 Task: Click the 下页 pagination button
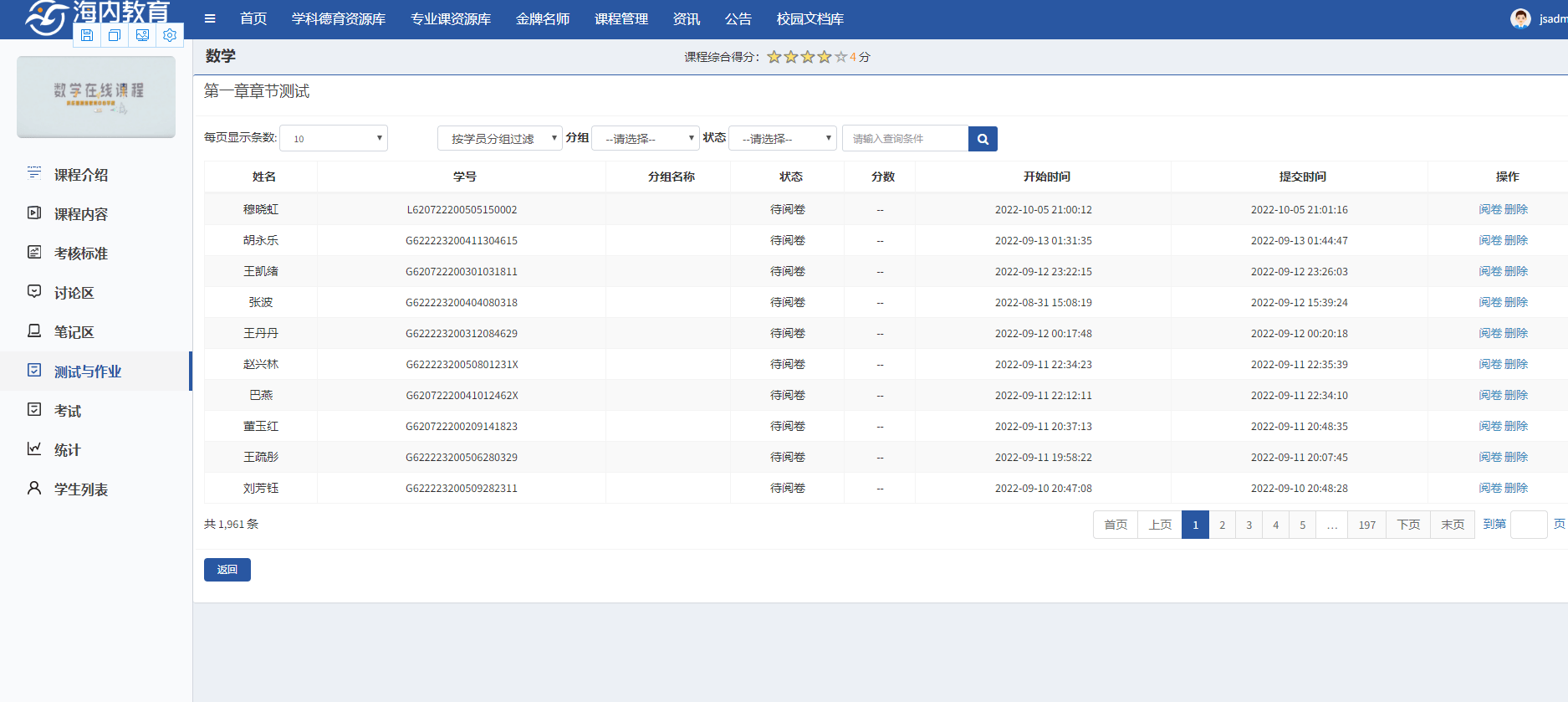[x=1408, y=525]
